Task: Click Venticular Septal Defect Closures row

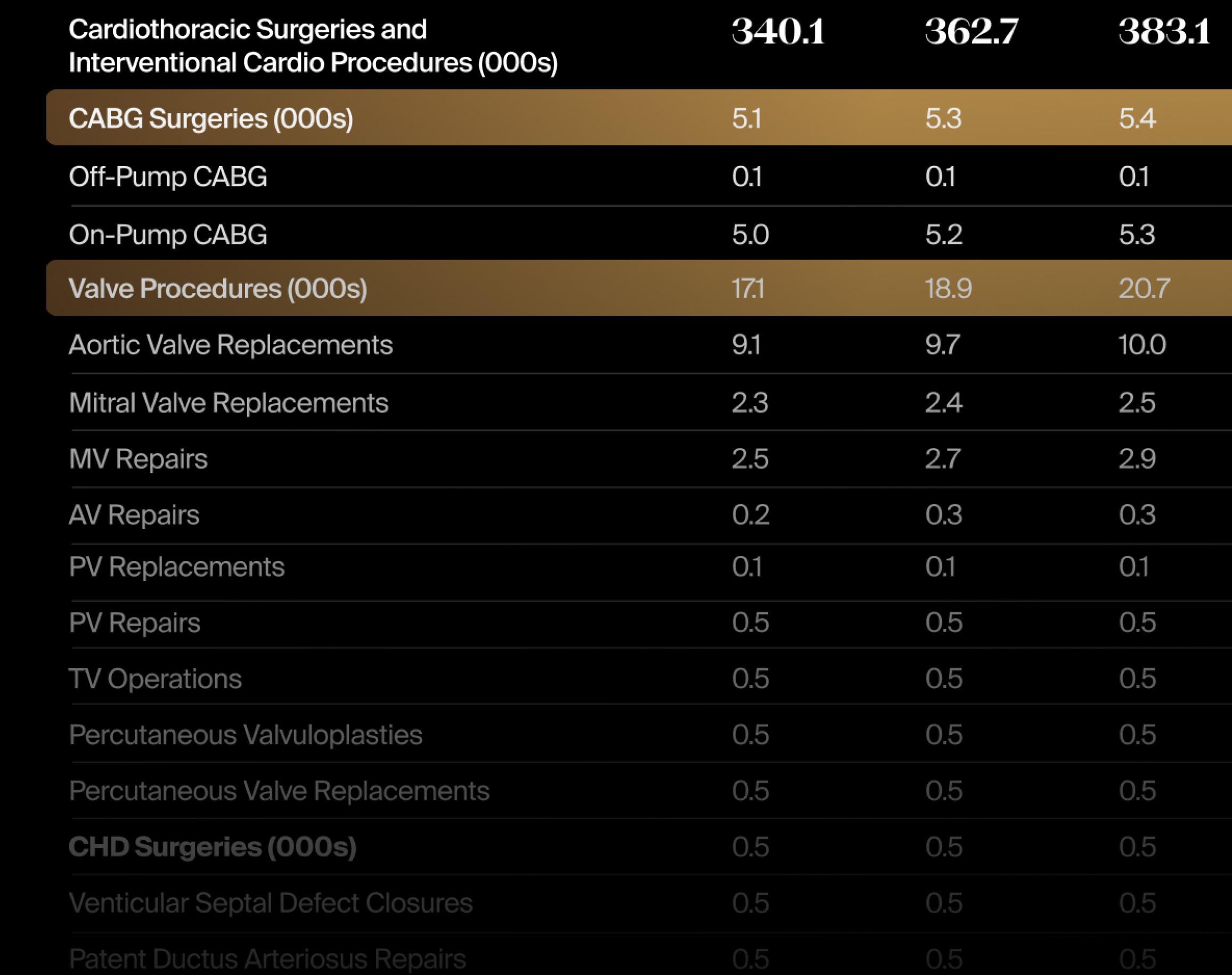Action: point(271,903)
